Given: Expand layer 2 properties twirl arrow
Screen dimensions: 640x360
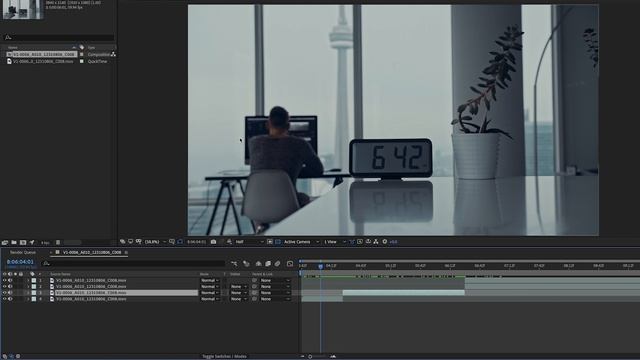Looking at the screenshot, I should [28, 287].
